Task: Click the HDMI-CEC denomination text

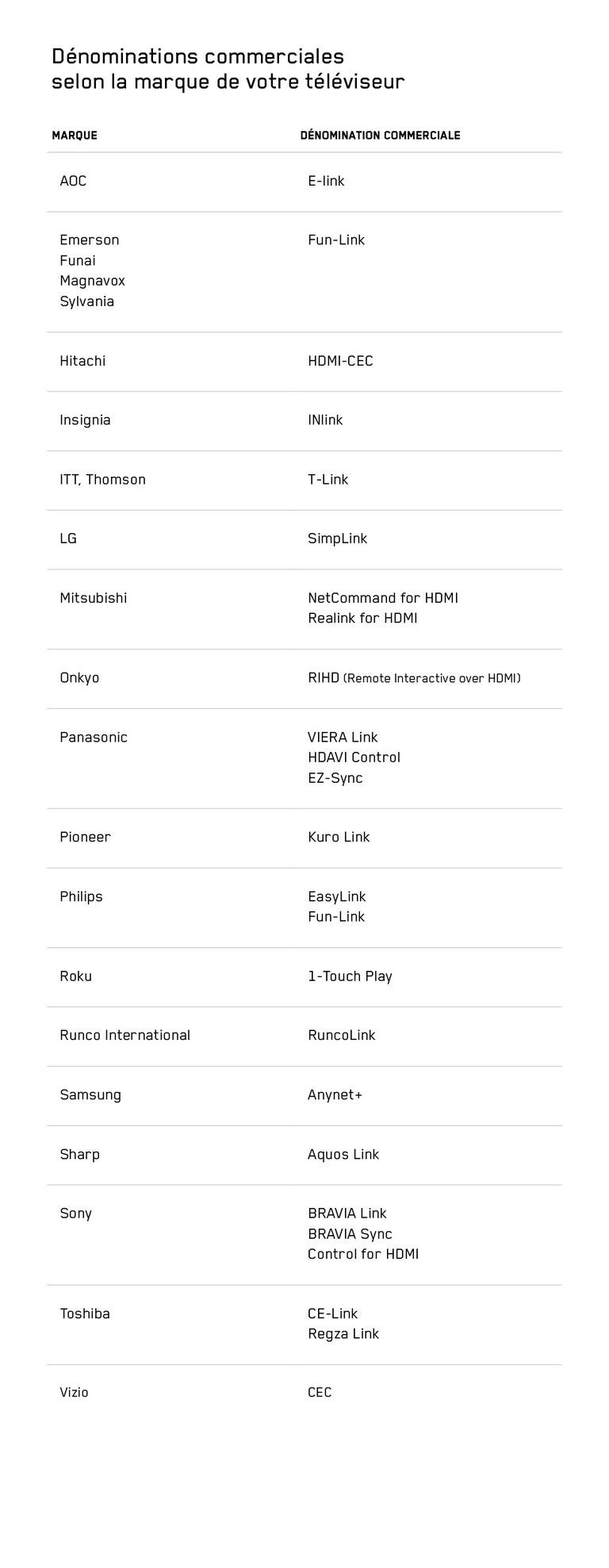Action: click(340, 361)
